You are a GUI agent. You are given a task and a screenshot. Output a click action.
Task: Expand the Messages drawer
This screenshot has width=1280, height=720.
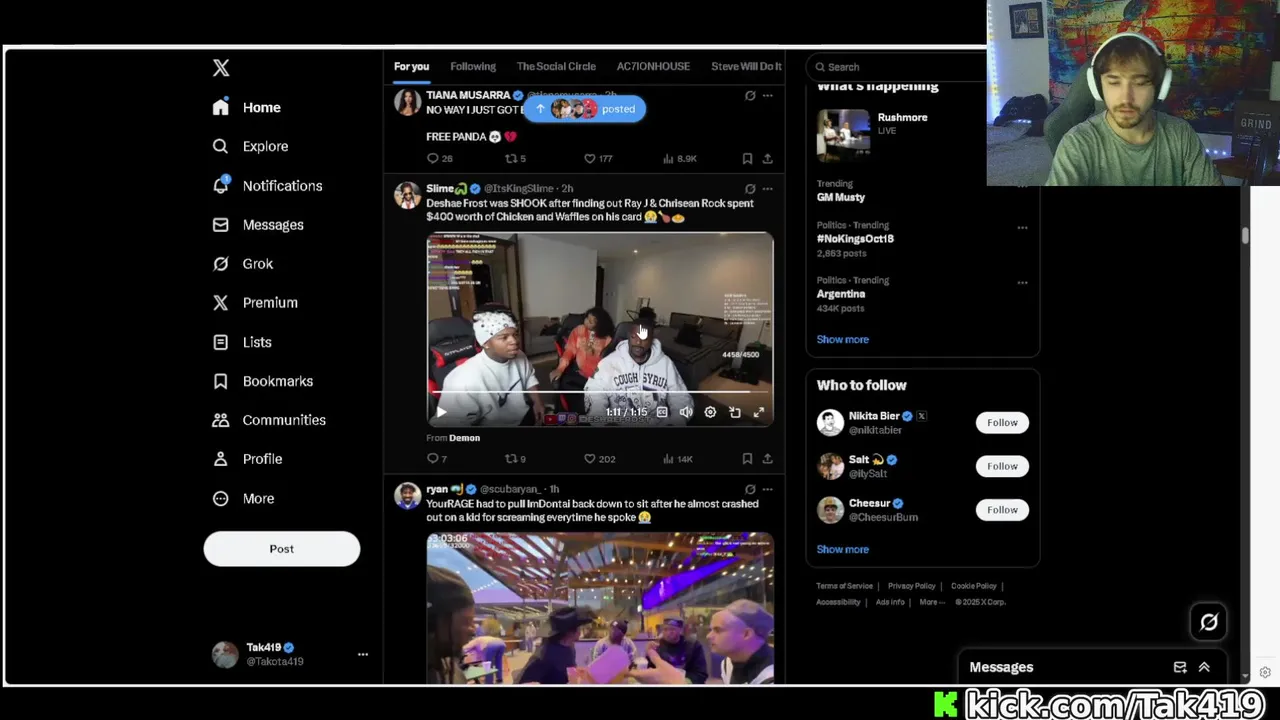point(1204,667)
